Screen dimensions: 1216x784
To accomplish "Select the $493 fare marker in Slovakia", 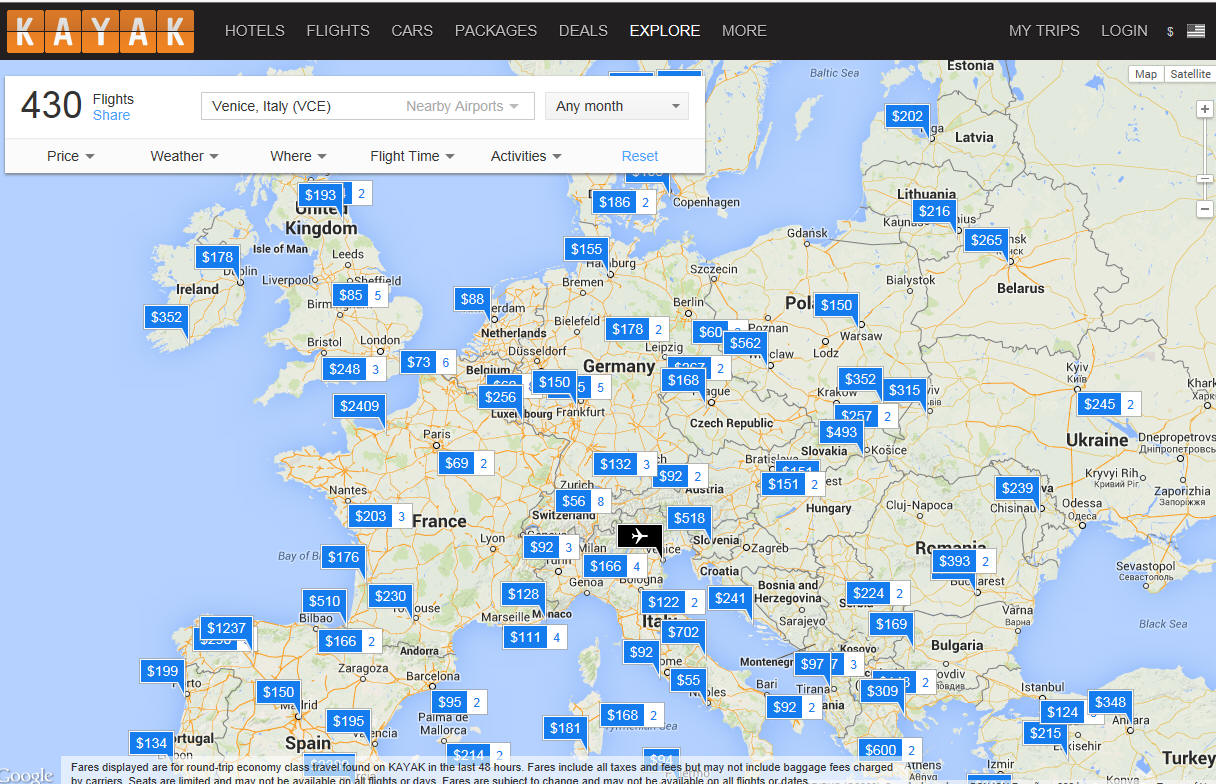I will coord(841,432).
